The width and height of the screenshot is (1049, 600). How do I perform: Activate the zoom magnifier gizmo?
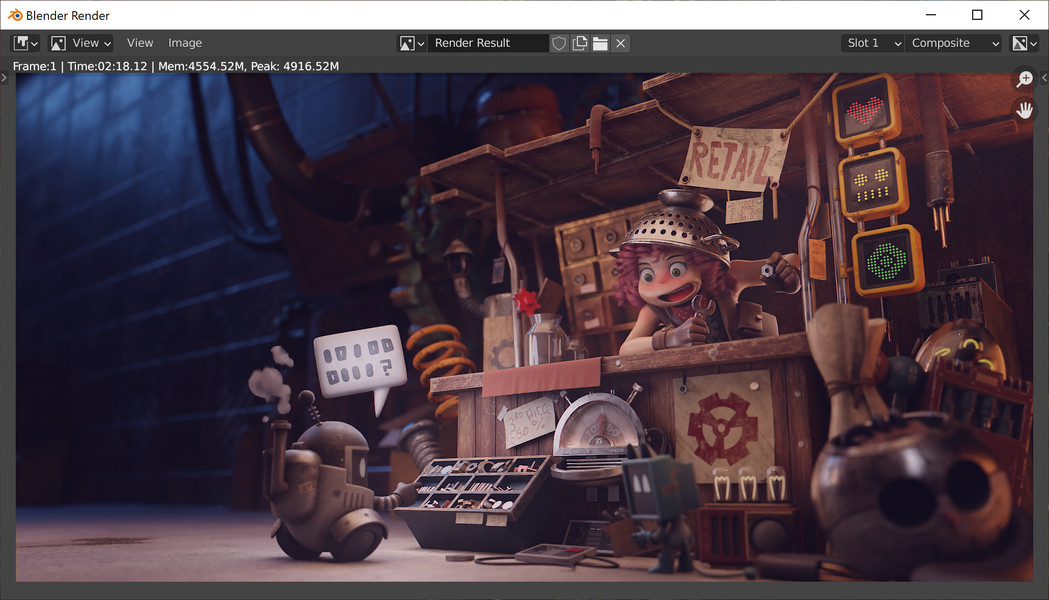[1024, 79]
